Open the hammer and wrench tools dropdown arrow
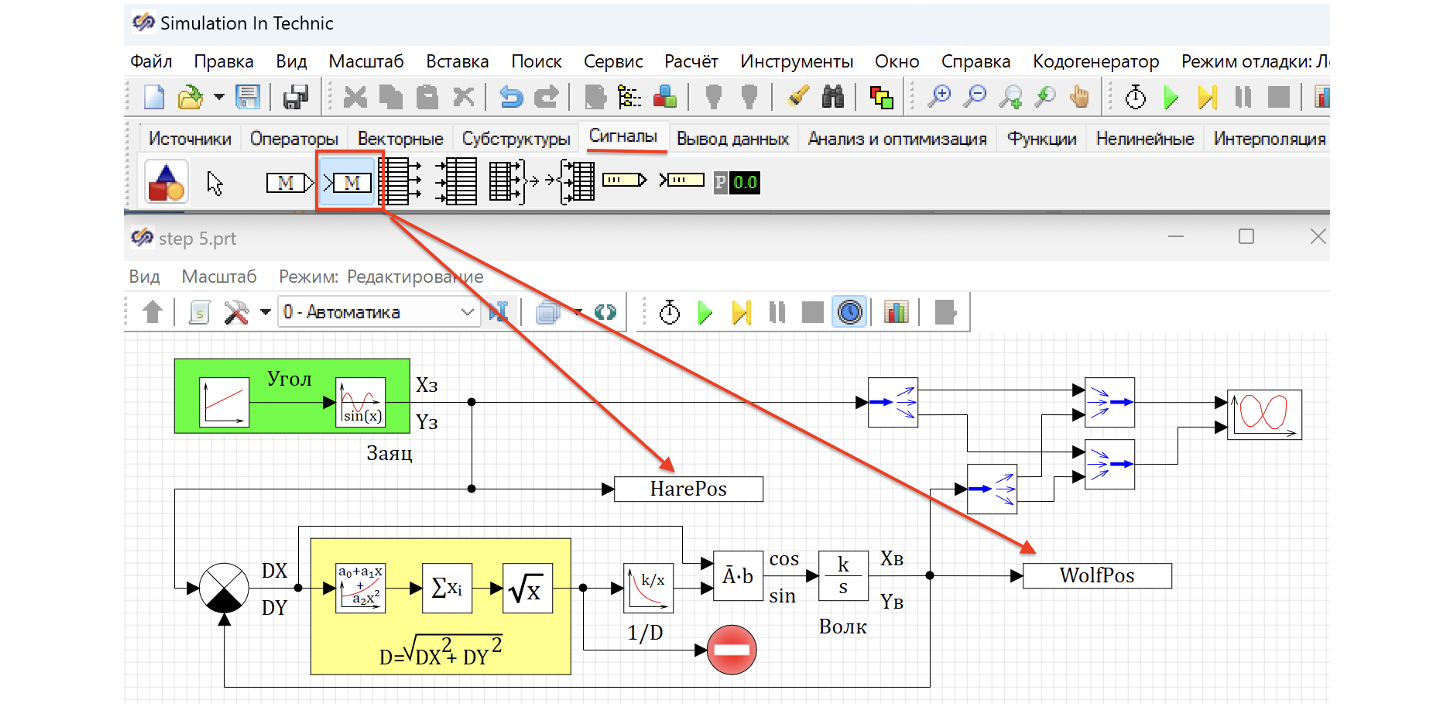Image resolution: width=1442 pixels, height=704 pixels. coord(265,312)
